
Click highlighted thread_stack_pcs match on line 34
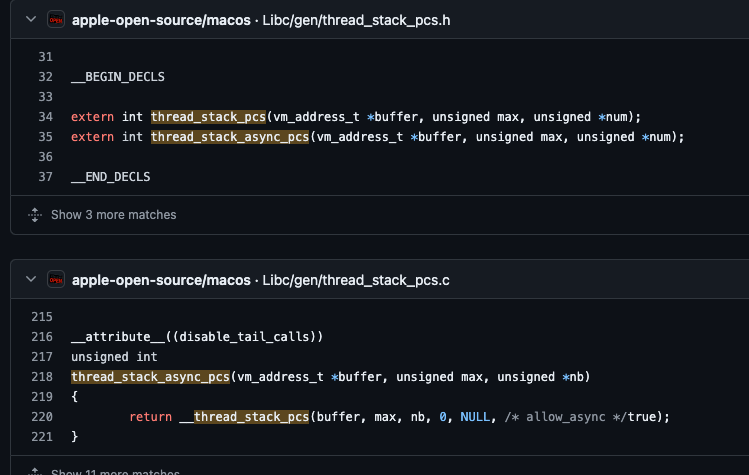pos(208,117)
